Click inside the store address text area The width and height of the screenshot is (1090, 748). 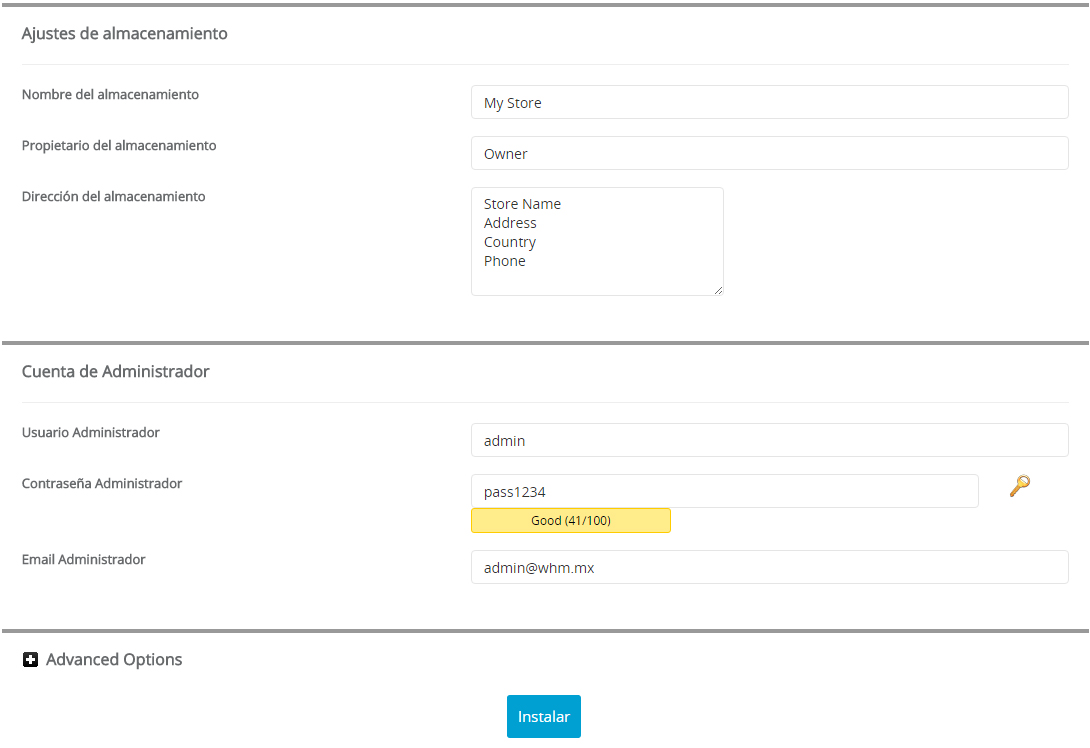click(597, 241)
